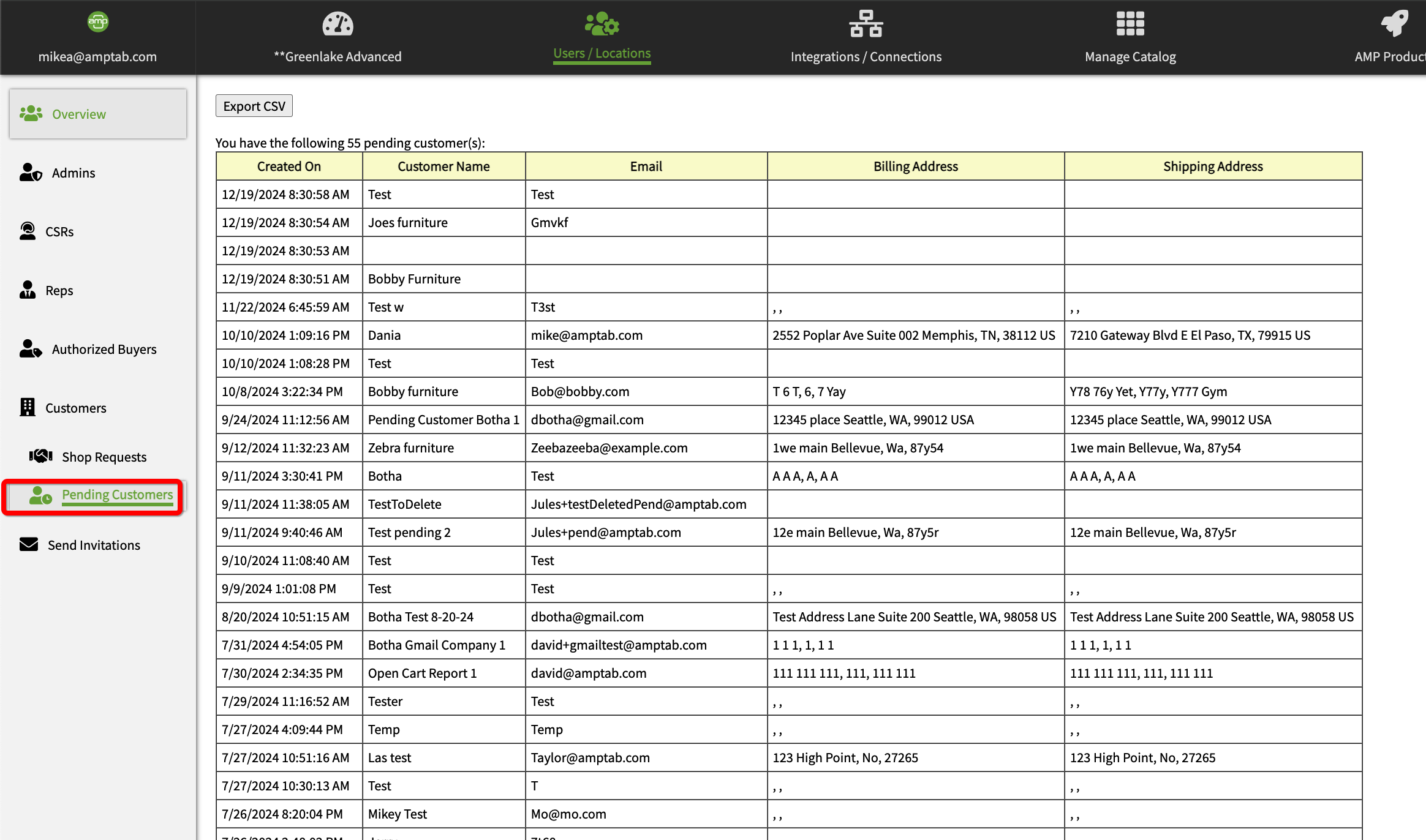Select Authorized Buyers in sidebar
This screenshot has height=840, width=1426.
pyautogui.click(x=104, y=350)
